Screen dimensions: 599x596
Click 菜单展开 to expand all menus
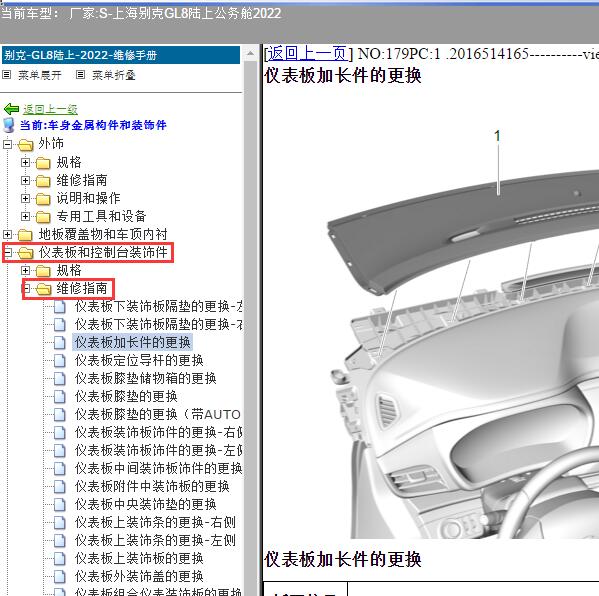(x=39, y=75)
